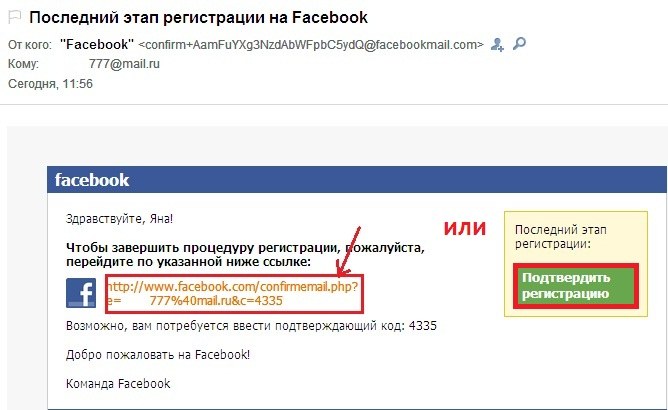
Task: Click the red arrow annotation
Action: [350, 251]
